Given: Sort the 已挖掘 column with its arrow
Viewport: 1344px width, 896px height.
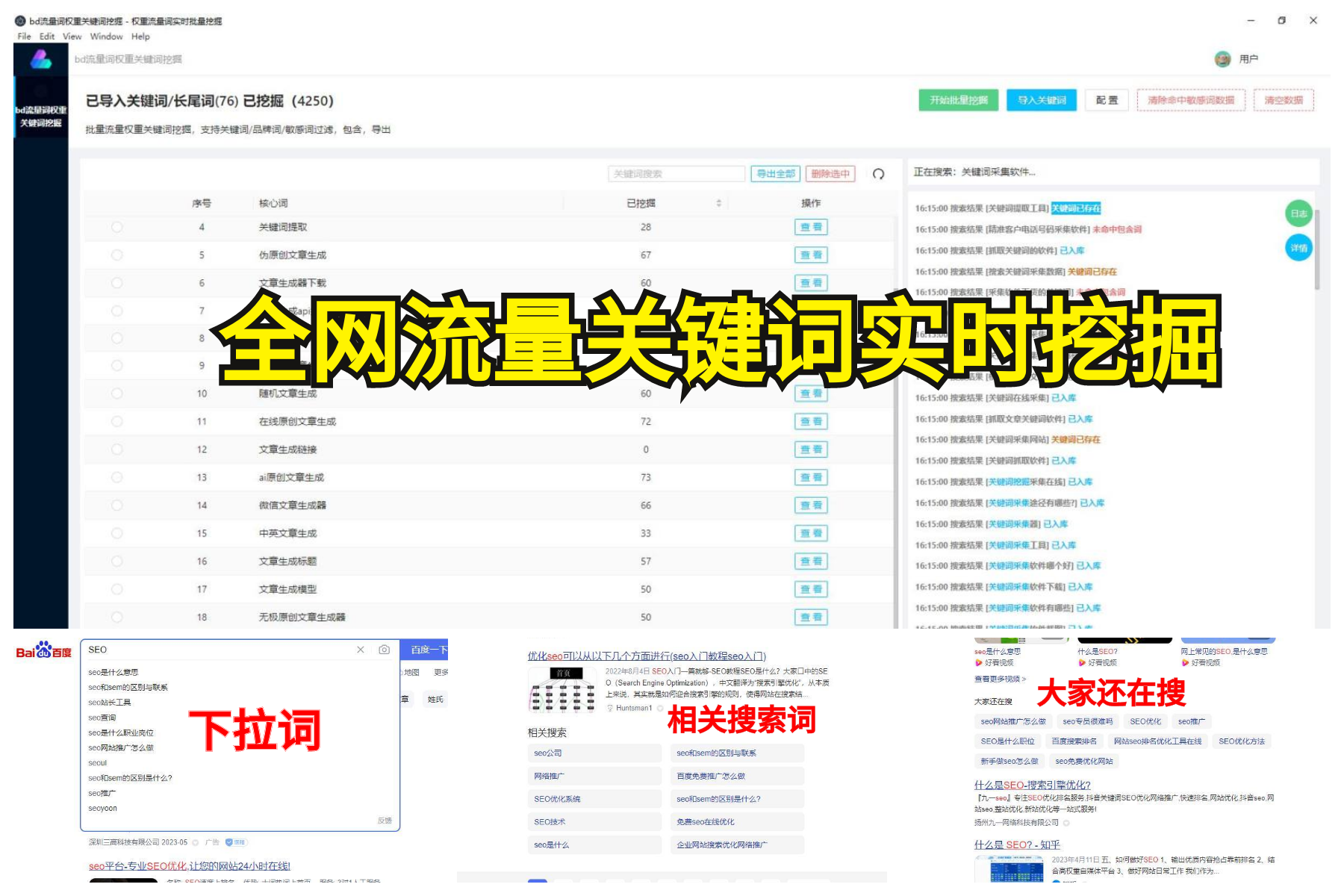Looking at the screenshot, I should [x=718, y=202].
